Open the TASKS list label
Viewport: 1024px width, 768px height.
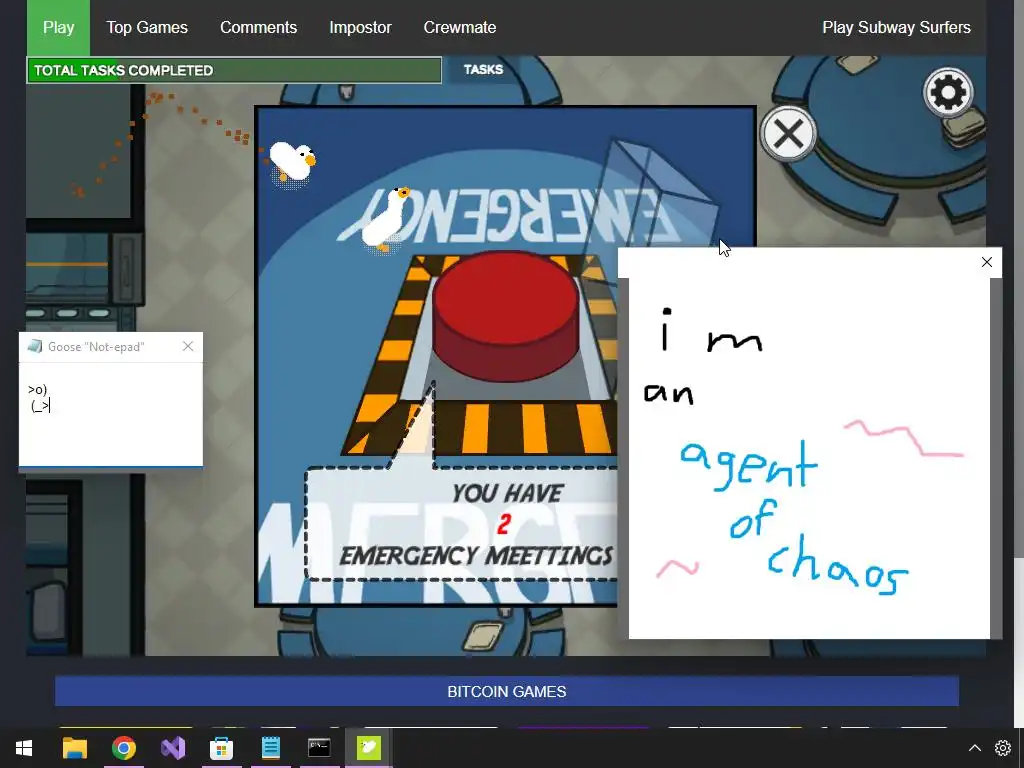click(x=483, y=69)
